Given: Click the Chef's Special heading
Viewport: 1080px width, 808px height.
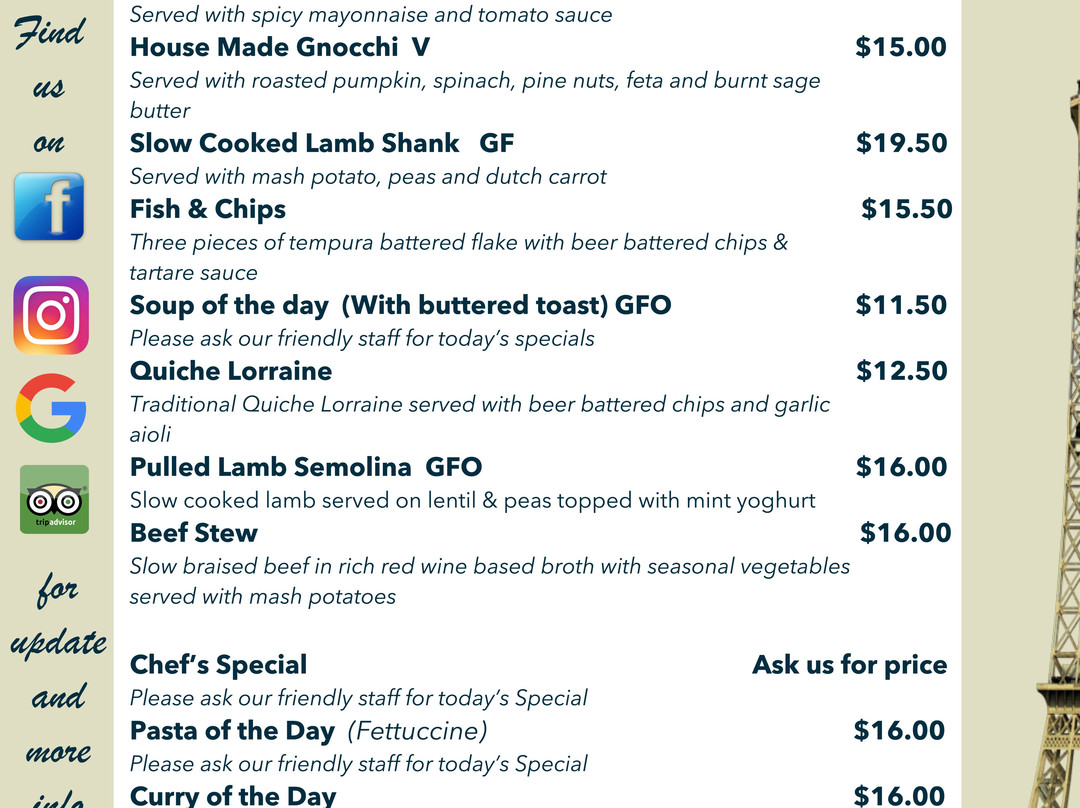Looking at the screenshot, I should pyautogui.click(x=218, y=665).
